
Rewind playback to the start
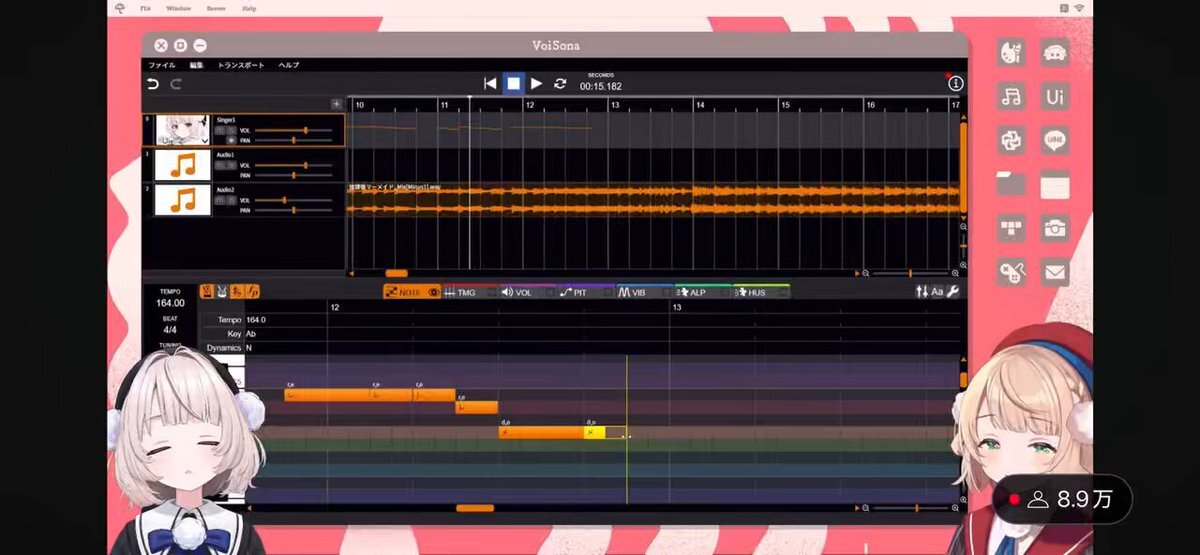pos(490,84)
